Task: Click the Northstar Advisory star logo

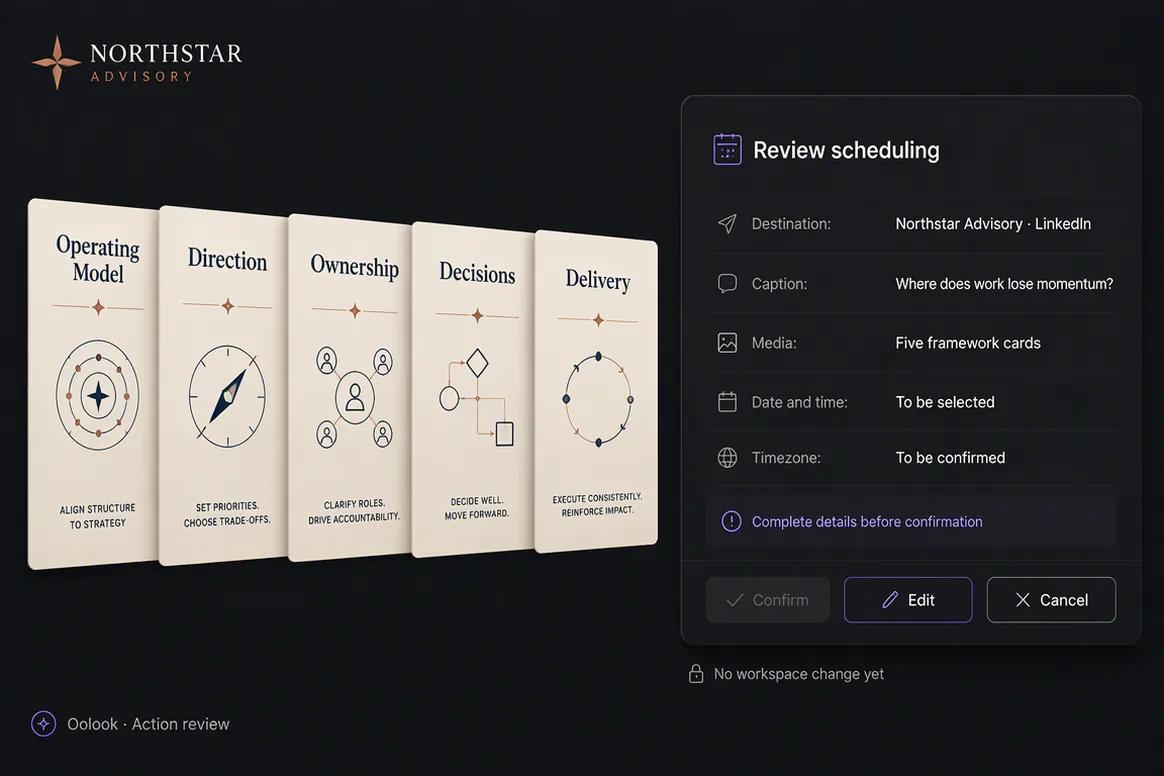Action: [x=56, y=62]
